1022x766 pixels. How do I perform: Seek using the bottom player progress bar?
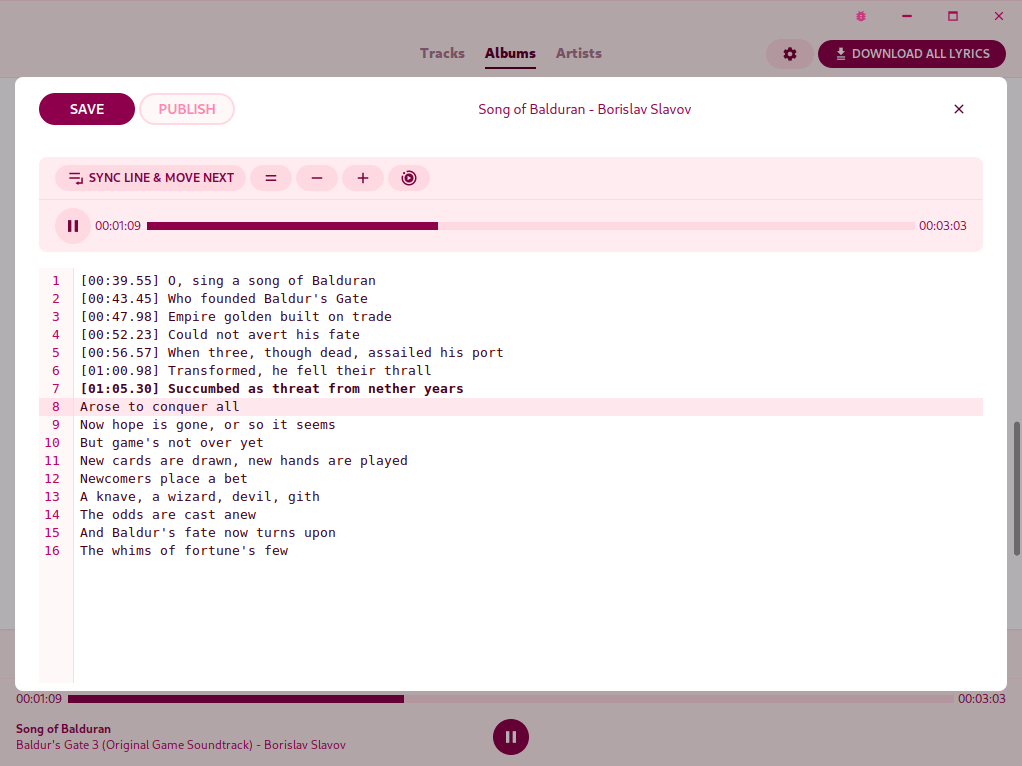coord(510,699)
